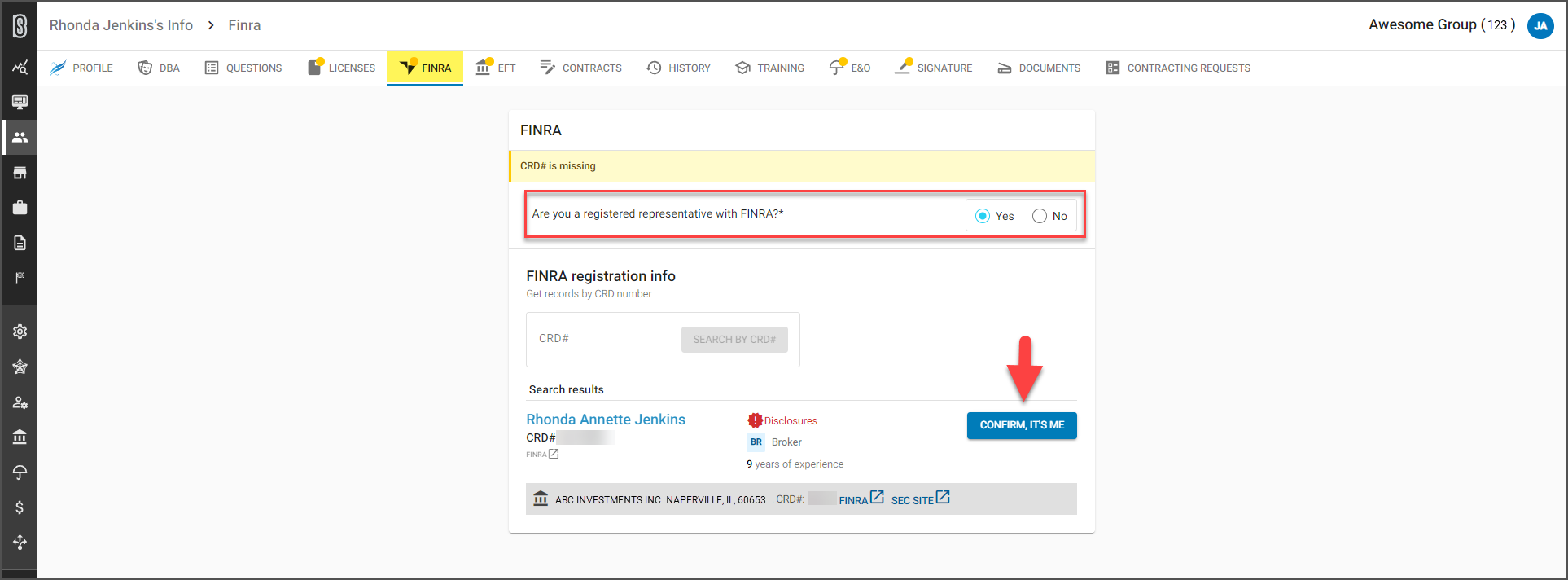Open the umbrella icon in the sidebar

click(20, 472)
